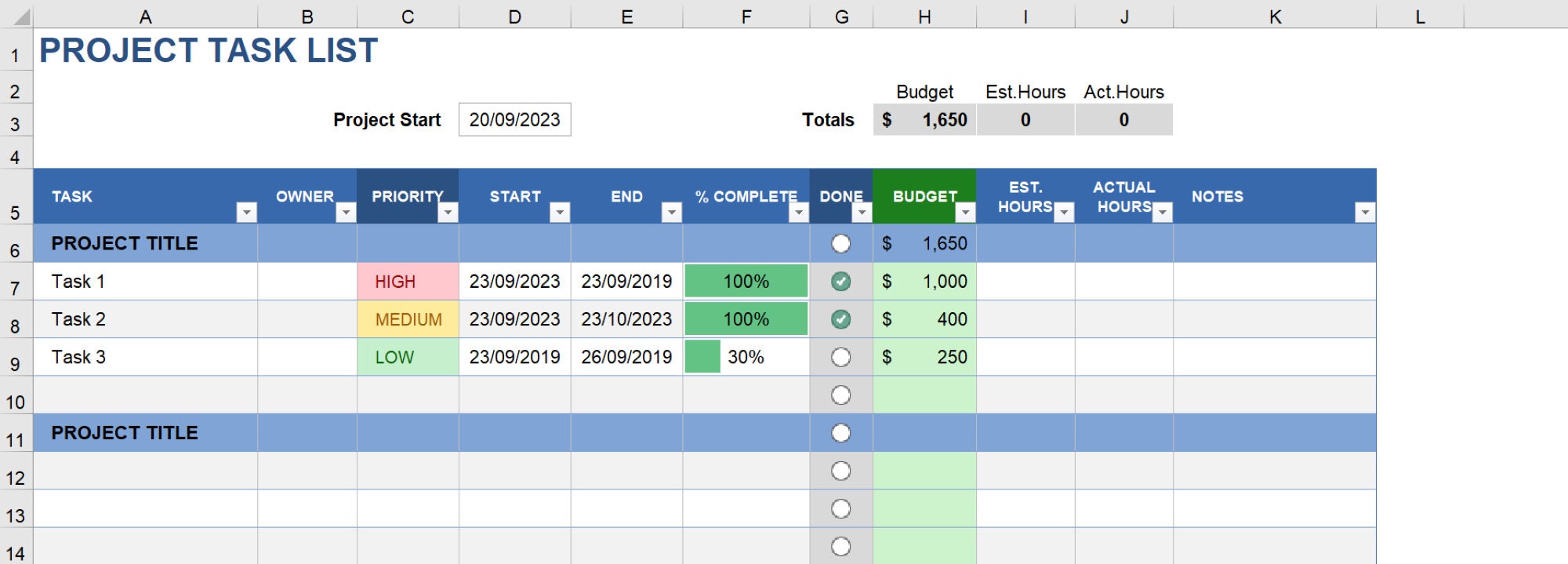Click the PROJECT TASK LIST title
Viewport: 1568px width, 564px height.
click(x=209, y=50)
